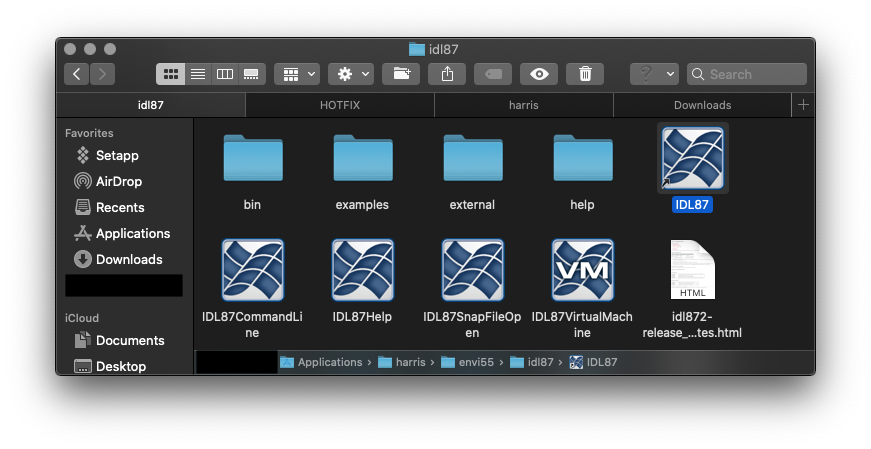Open the IDL87CommandLine application icon
The height and width of the screenshot is (449, 871).
coord(252,270)
